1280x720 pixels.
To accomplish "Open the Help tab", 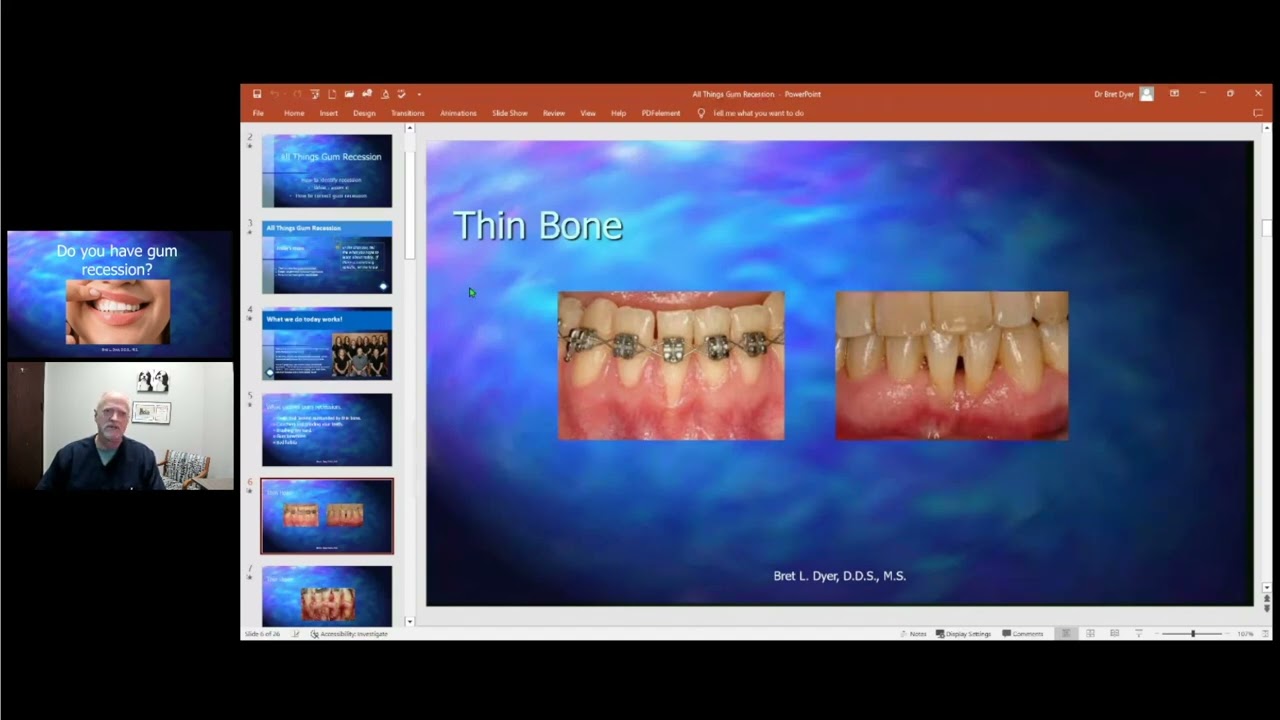I will (619, 113).
